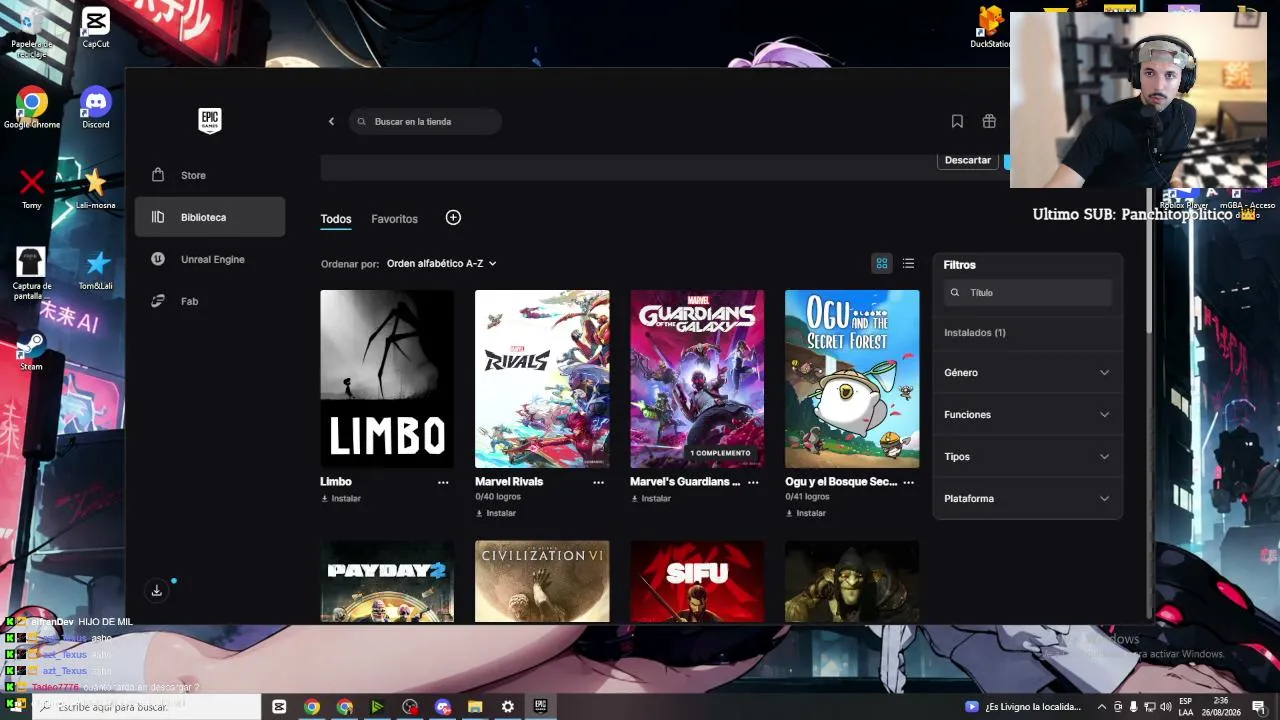Screen dimensions: 1280x720
Task: Click the Epic Games logo in the sidebar
Action: pyautogui.click(x=209, y=121)
